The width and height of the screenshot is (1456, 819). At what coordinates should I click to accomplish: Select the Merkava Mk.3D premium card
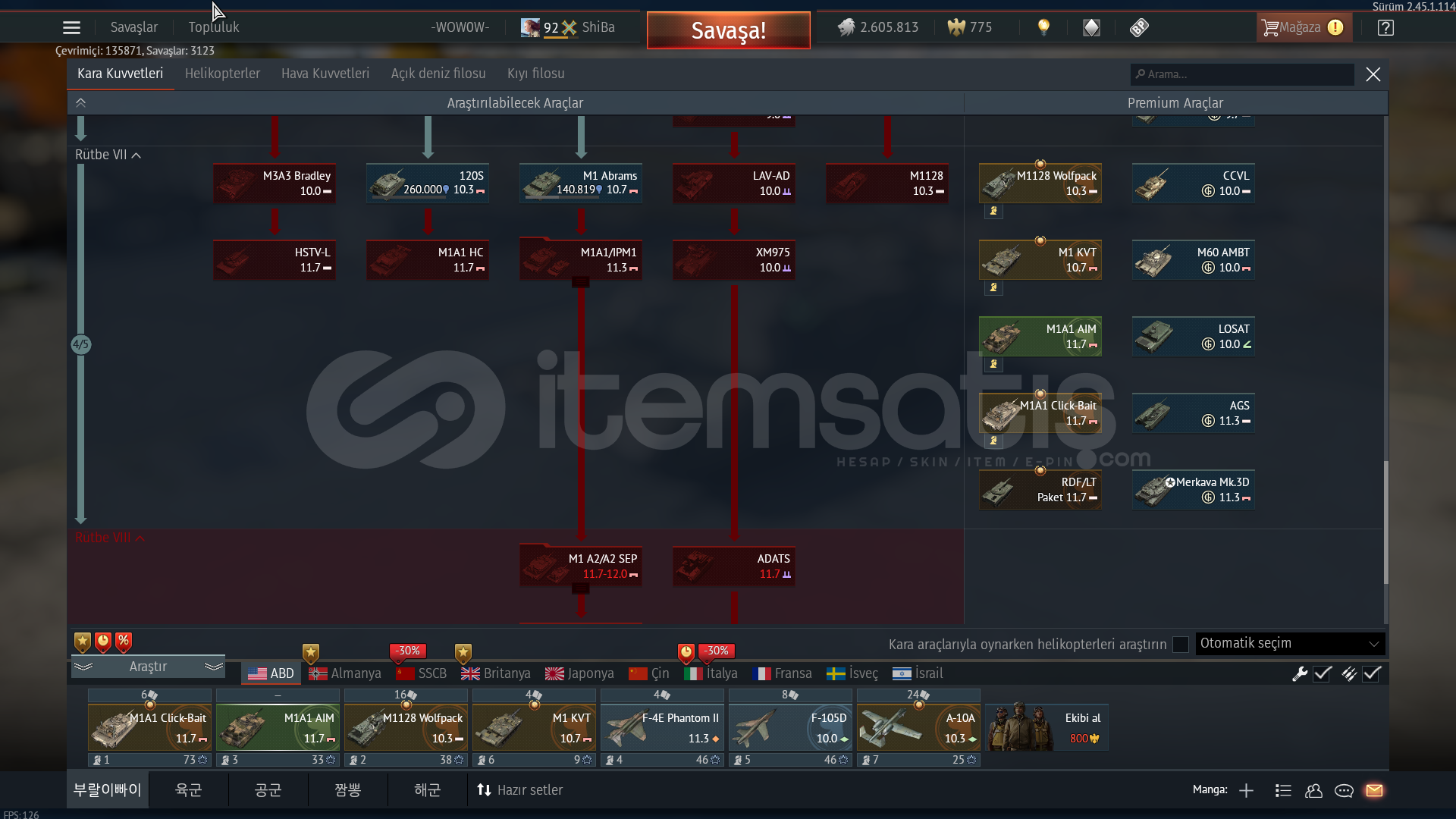coord(1194,489)
